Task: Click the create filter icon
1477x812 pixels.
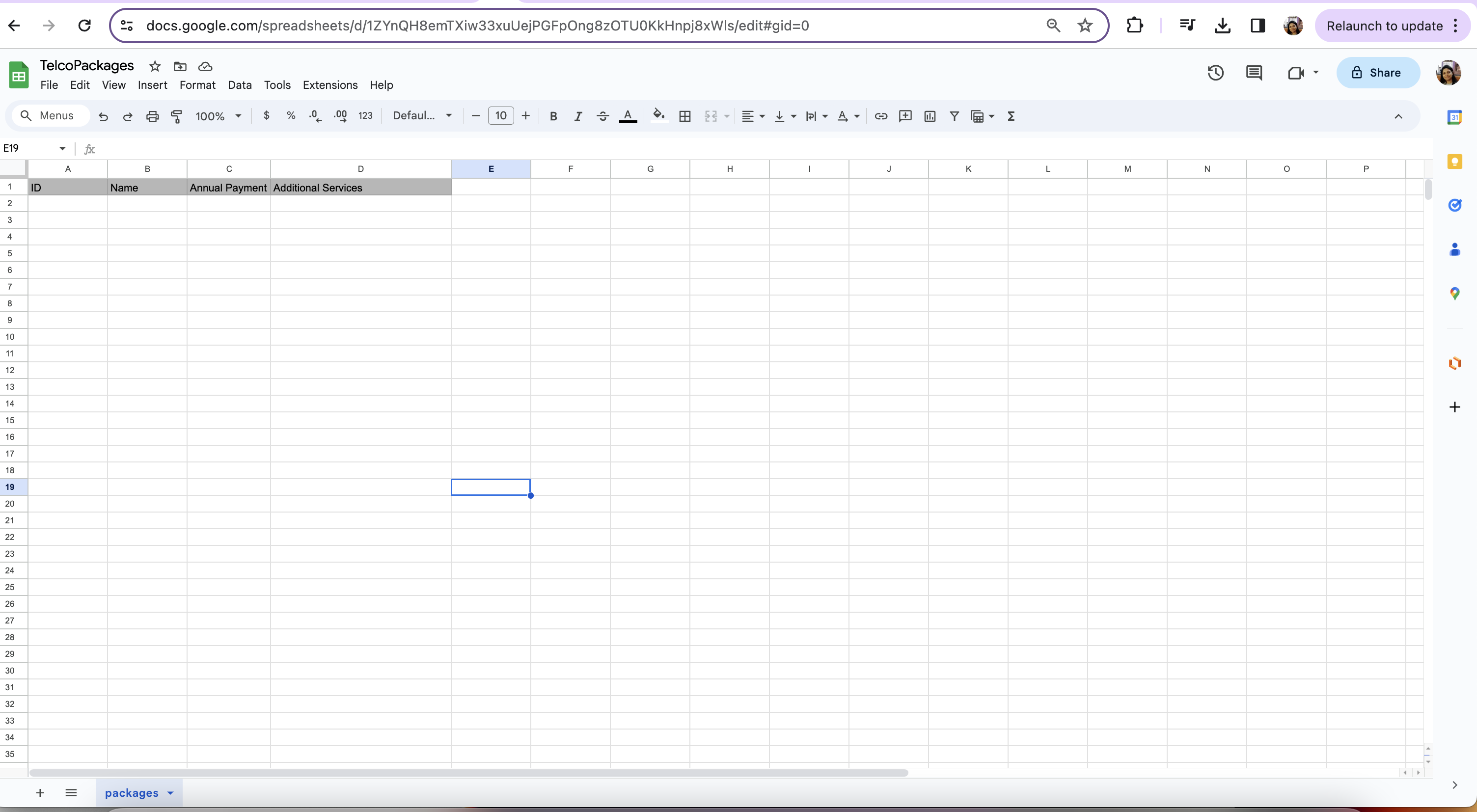Action: [954, 116]
